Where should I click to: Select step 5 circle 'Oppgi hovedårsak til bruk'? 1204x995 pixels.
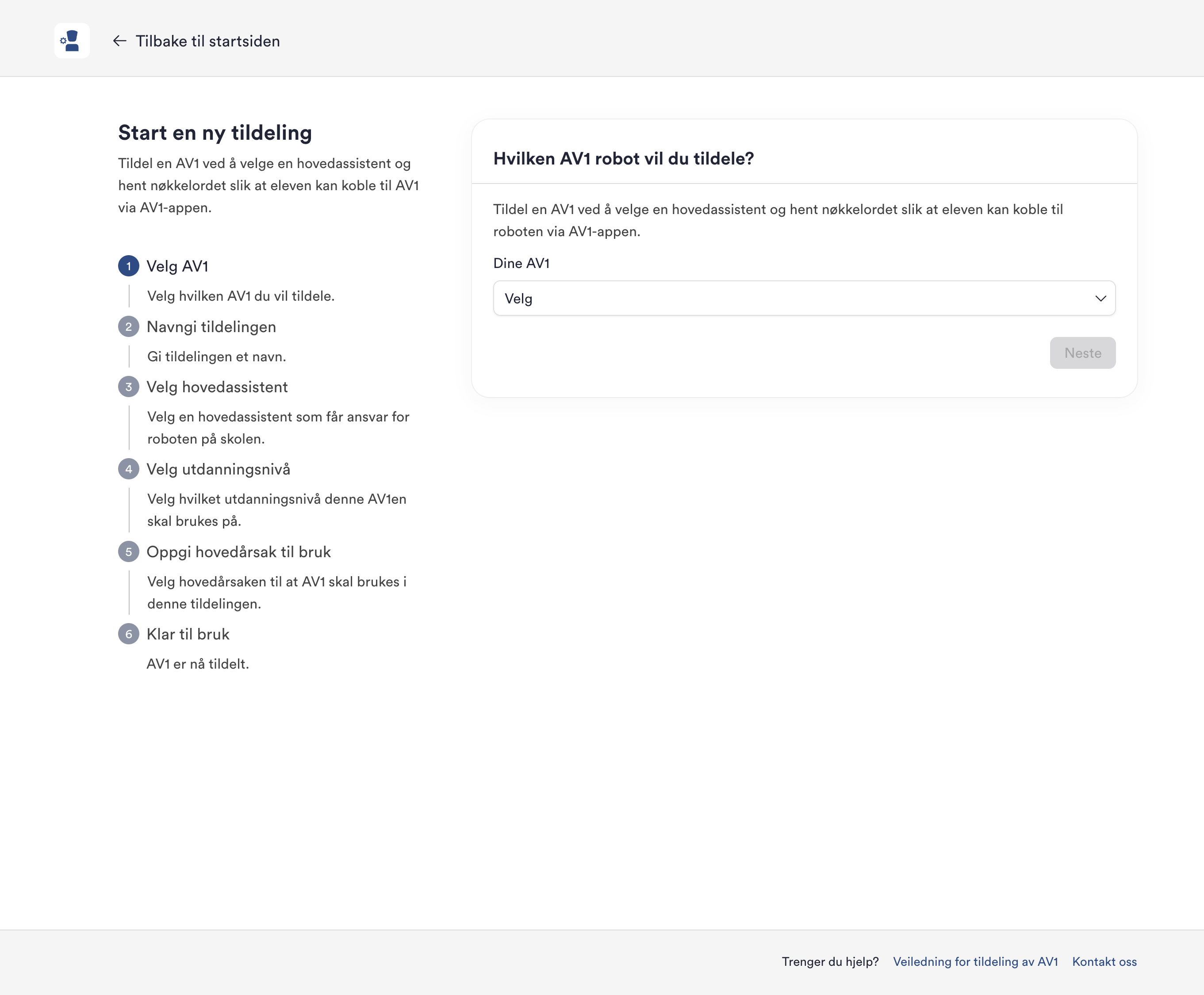tap(128, 552)
